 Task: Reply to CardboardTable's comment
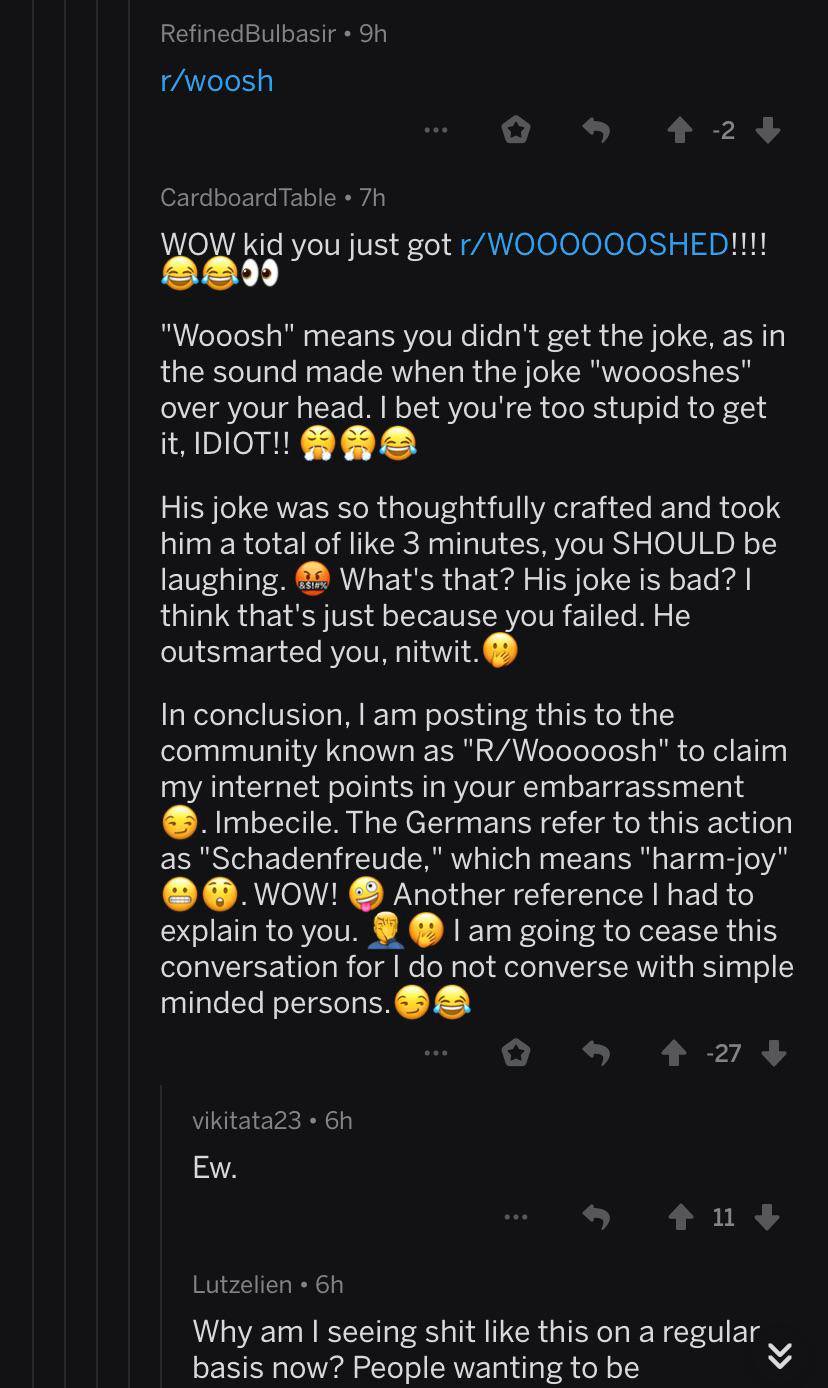point(596,1053)
